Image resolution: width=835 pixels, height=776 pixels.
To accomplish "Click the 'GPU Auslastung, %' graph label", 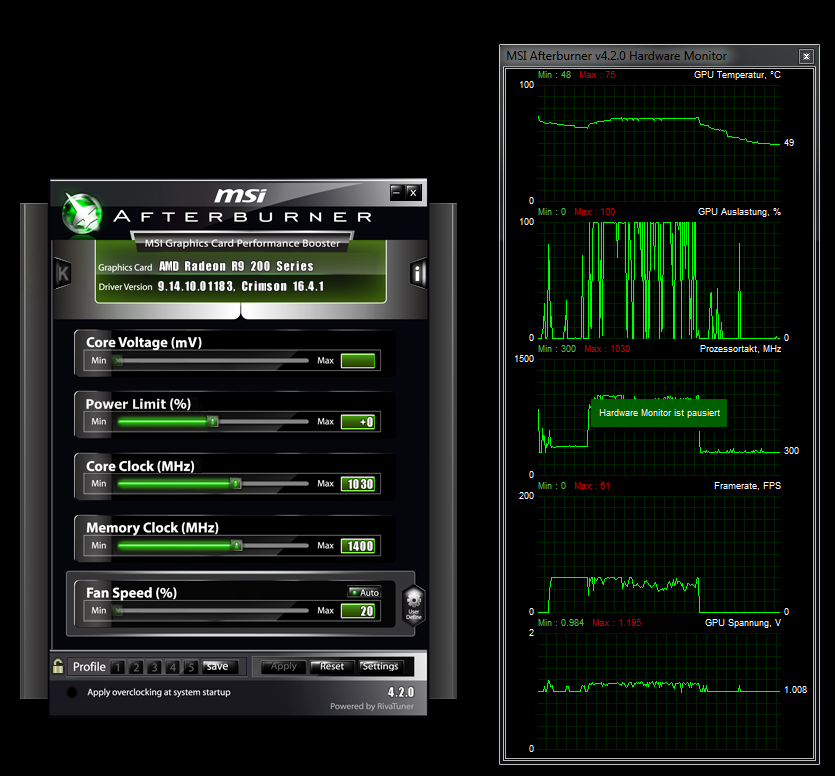I will pos(739,212).
